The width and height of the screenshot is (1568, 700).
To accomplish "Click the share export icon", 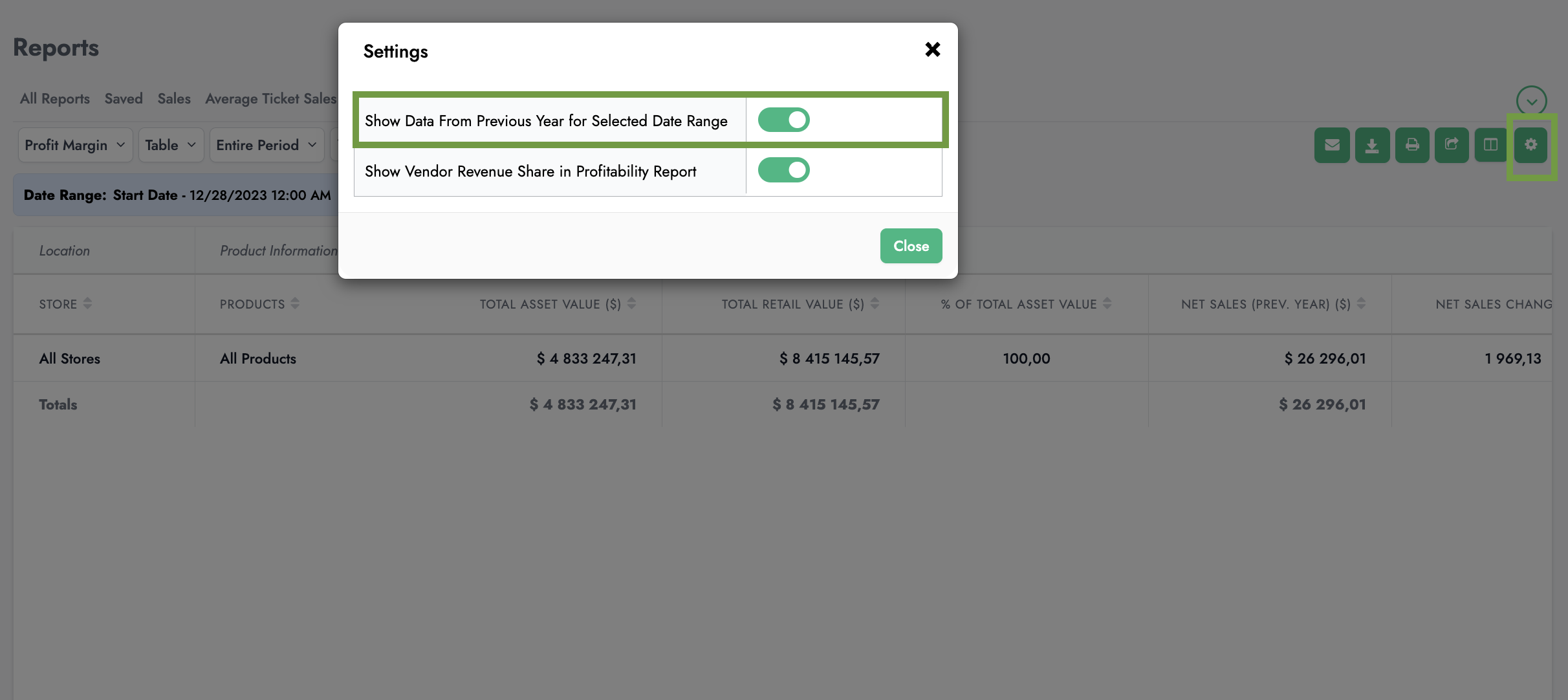I will point(1452,145).
